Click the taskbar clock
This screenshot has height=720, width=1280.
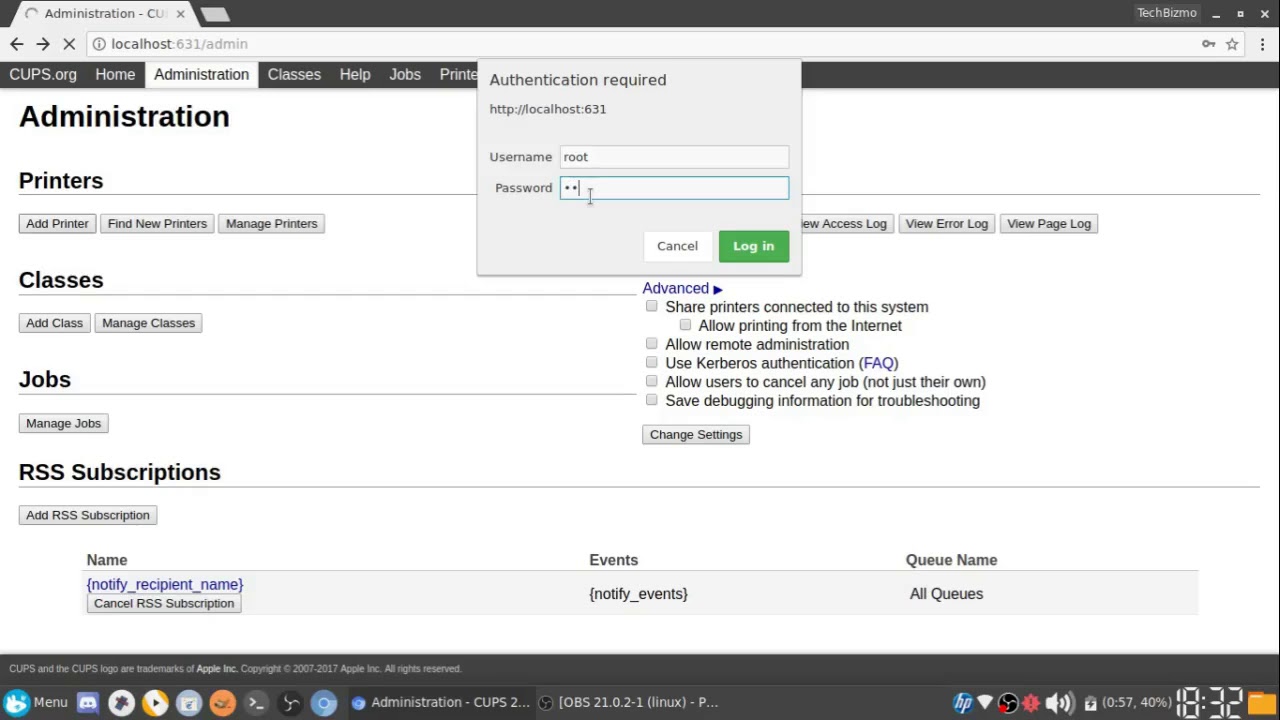tap(1209, 703)
